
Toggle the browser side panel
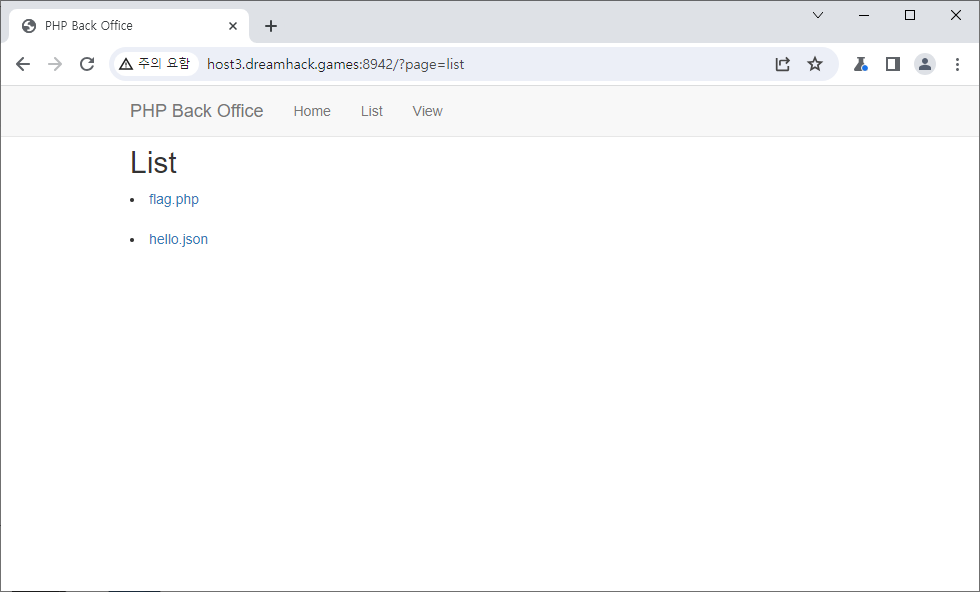point(893,64)
